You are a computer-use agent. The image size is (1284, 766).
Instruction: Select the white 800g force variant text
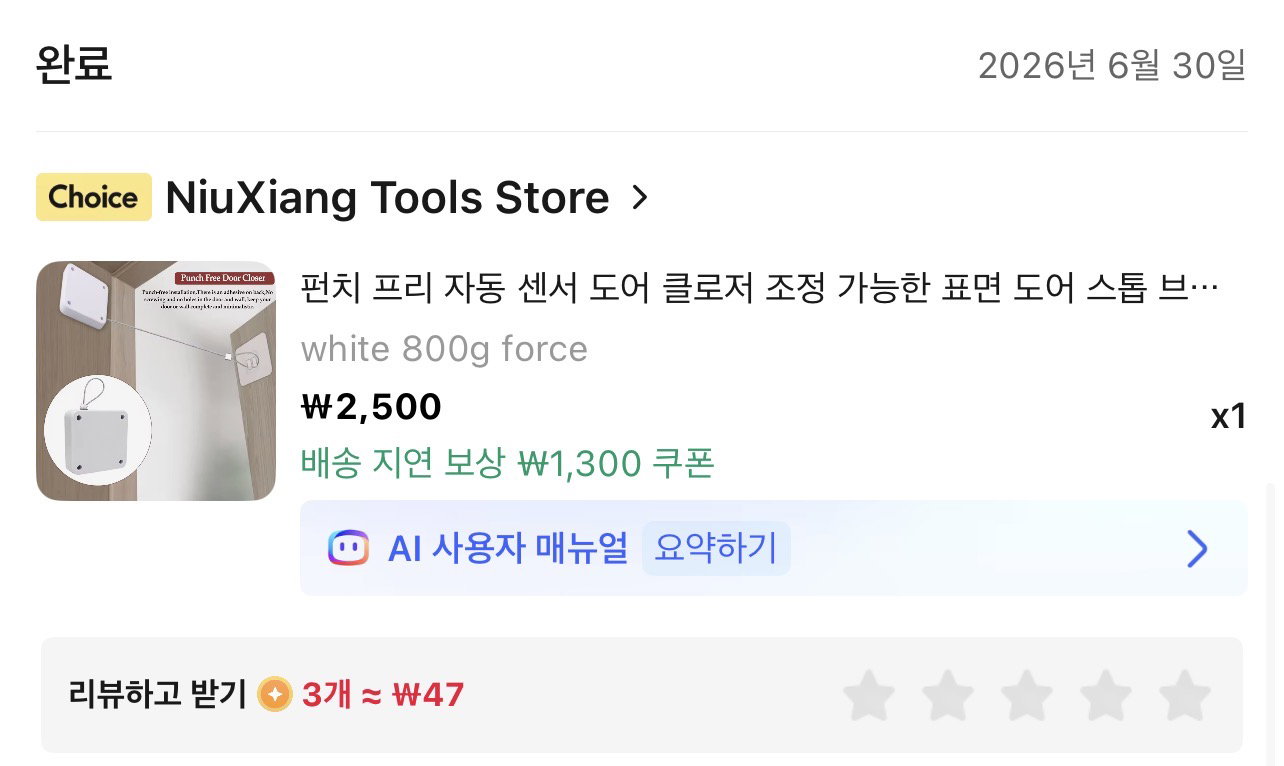444,349
